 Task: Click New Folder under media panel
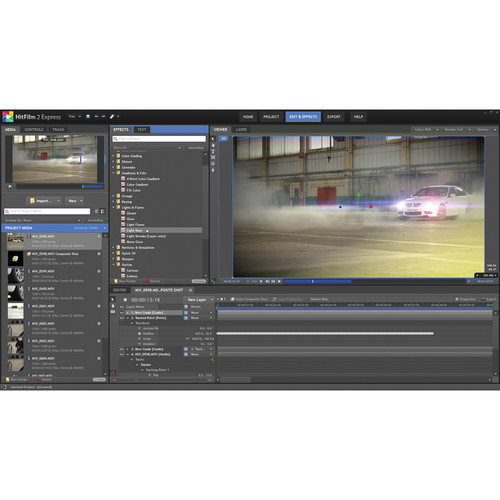point(17,380)
